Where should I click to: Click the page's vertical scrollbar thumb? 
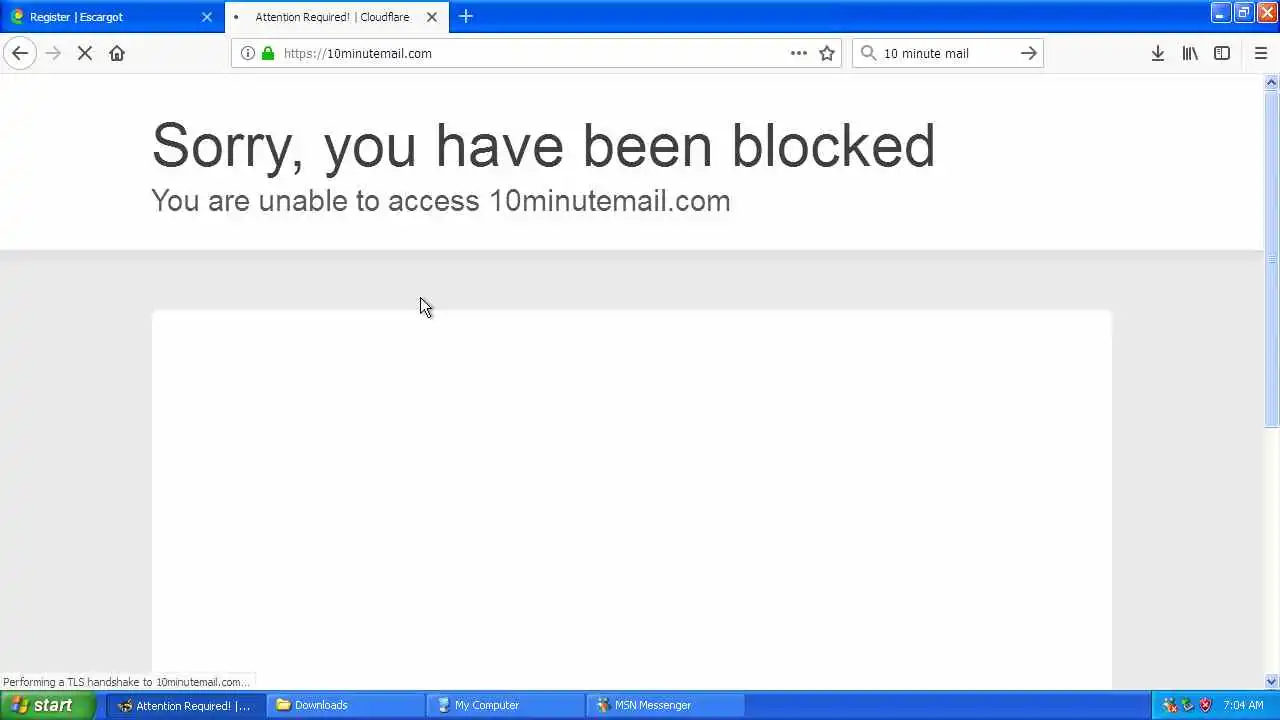point(1272,260)
